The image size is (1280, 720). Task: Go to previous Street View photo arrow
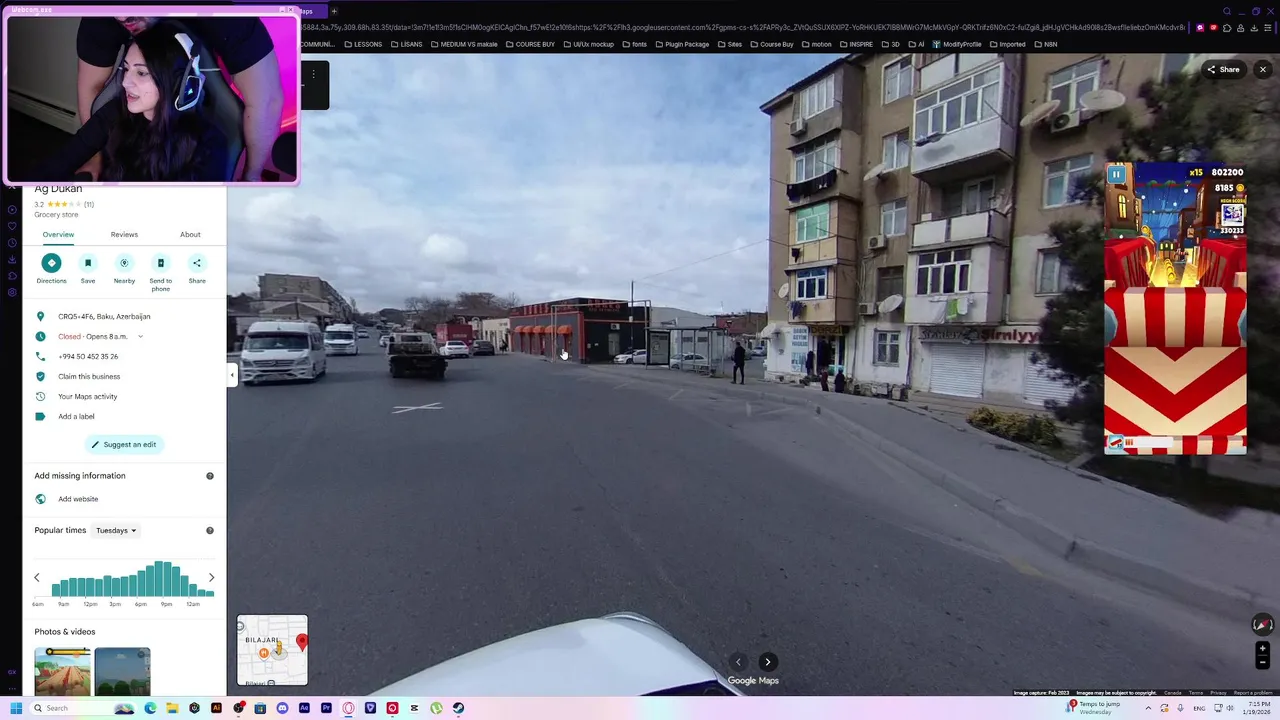click(x=738, y=662)
